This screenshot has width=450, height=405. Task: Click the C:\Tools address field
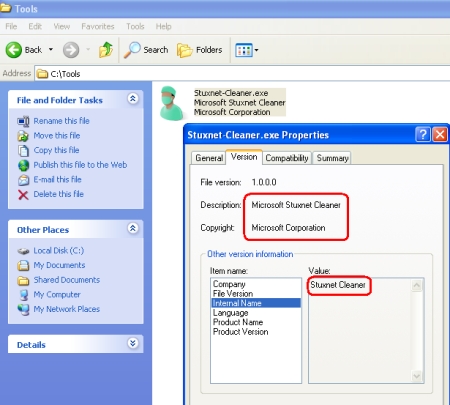click(242, 74)
